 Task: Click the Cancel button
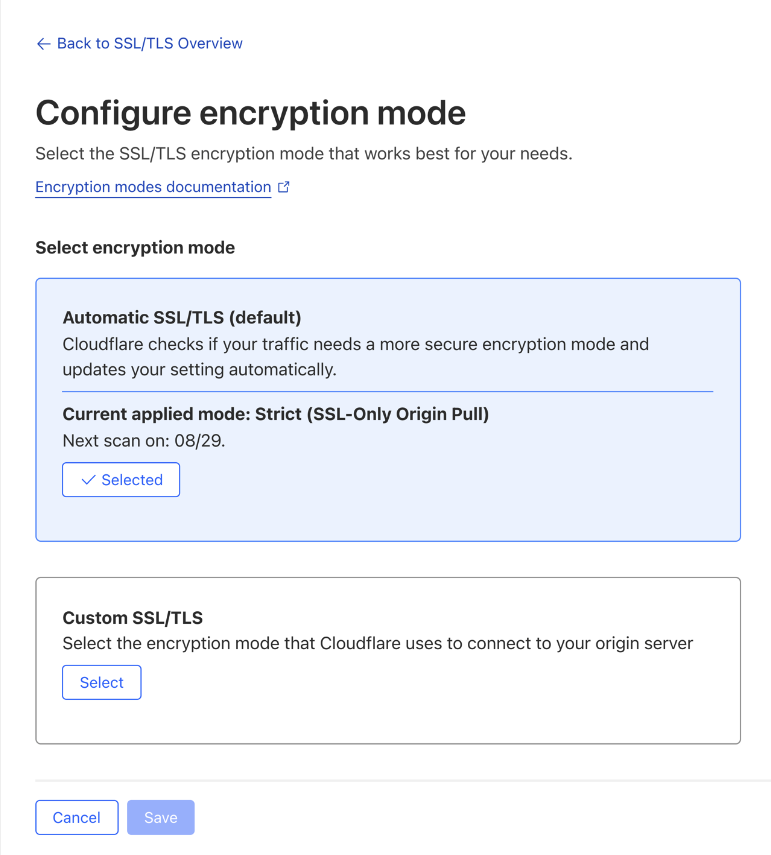click(x=77, y=818)
